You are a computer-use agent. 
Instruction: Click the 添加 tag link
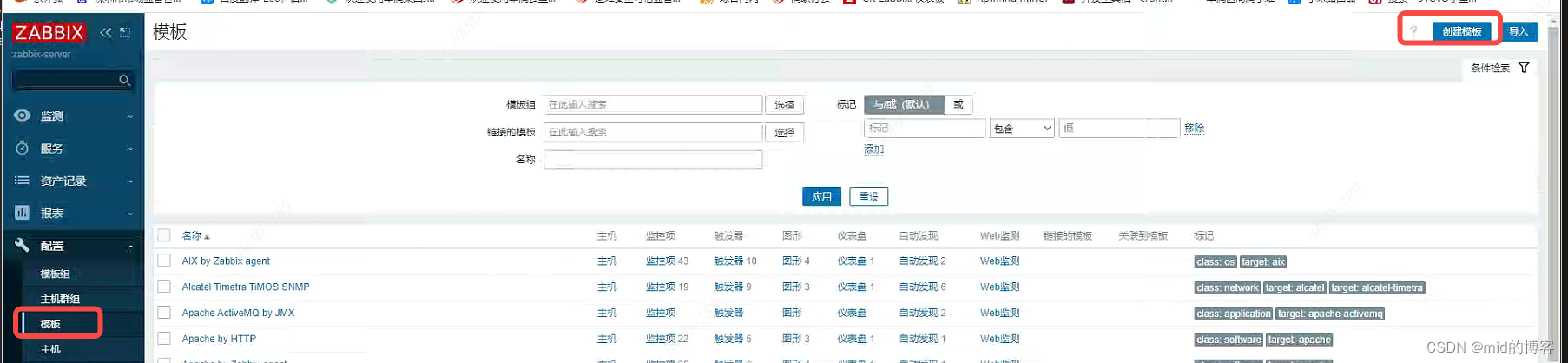(874, 149)
